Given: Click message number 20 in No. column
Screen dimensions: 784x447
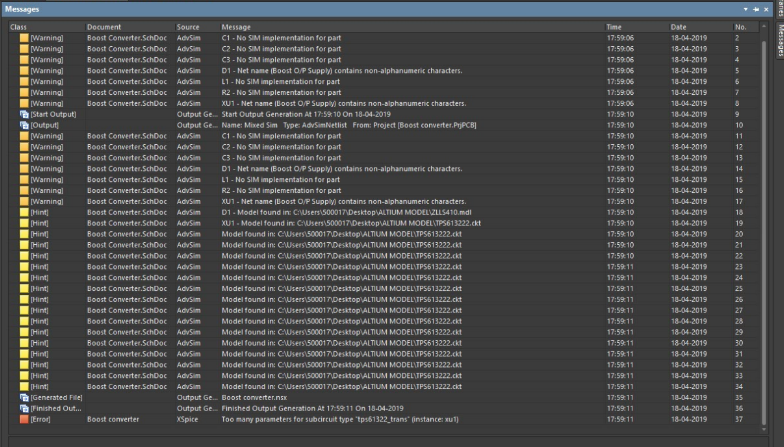Looking at the screenshot, I should (x=739, y=234).
